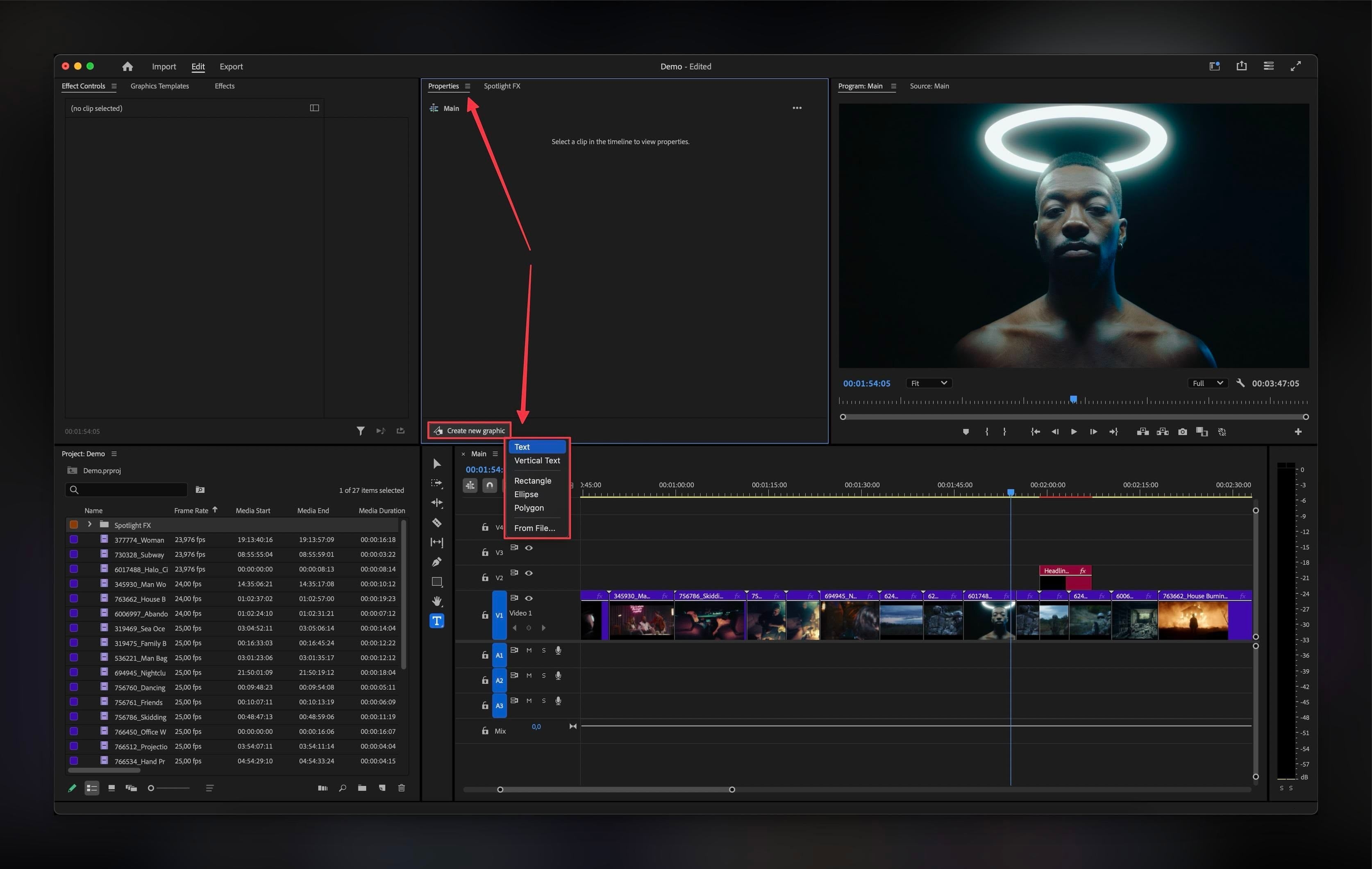Open Properties panel menu

(x=467, y=86)
